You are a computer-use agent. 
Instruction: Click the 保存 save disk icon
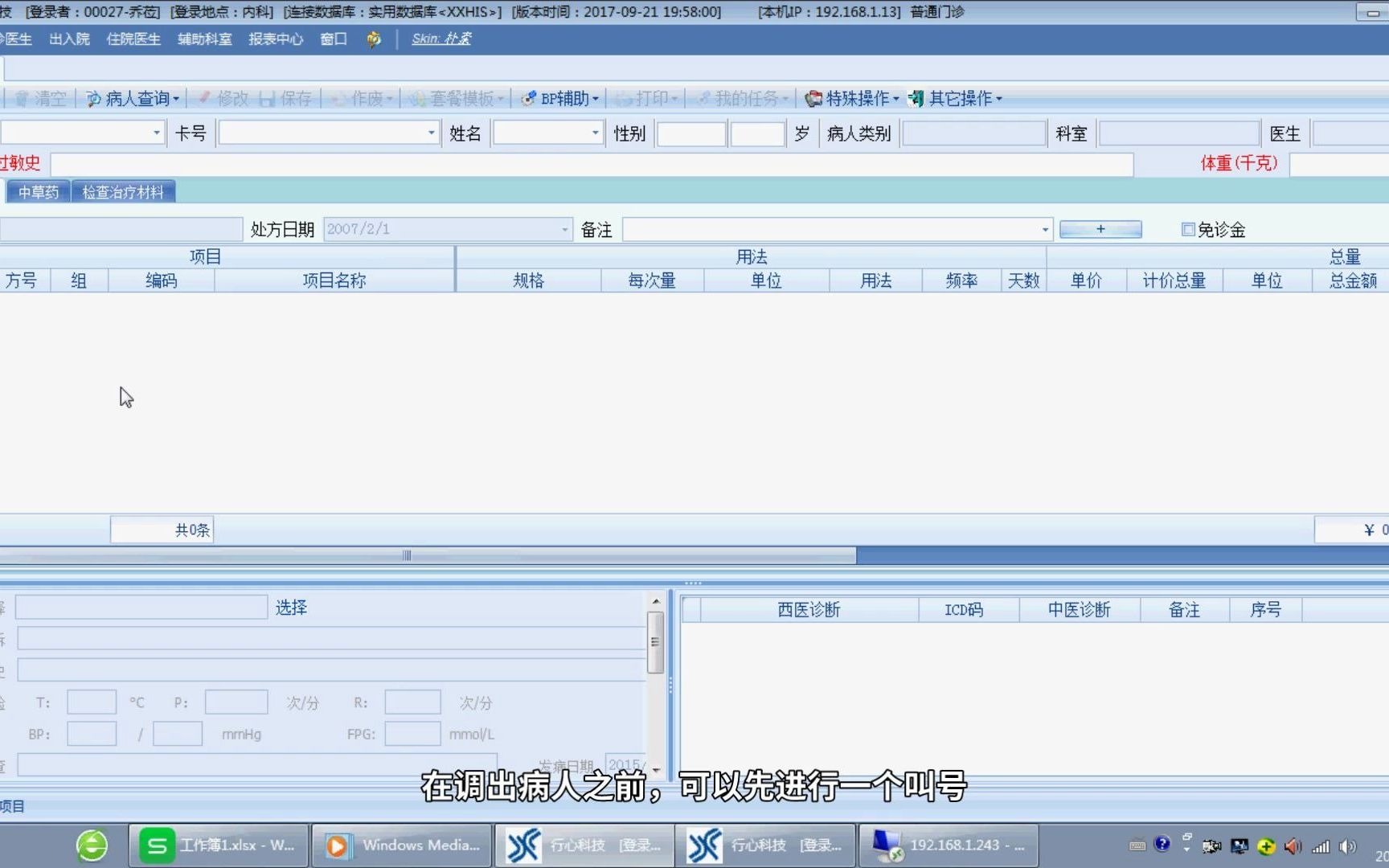click(268, 99)
